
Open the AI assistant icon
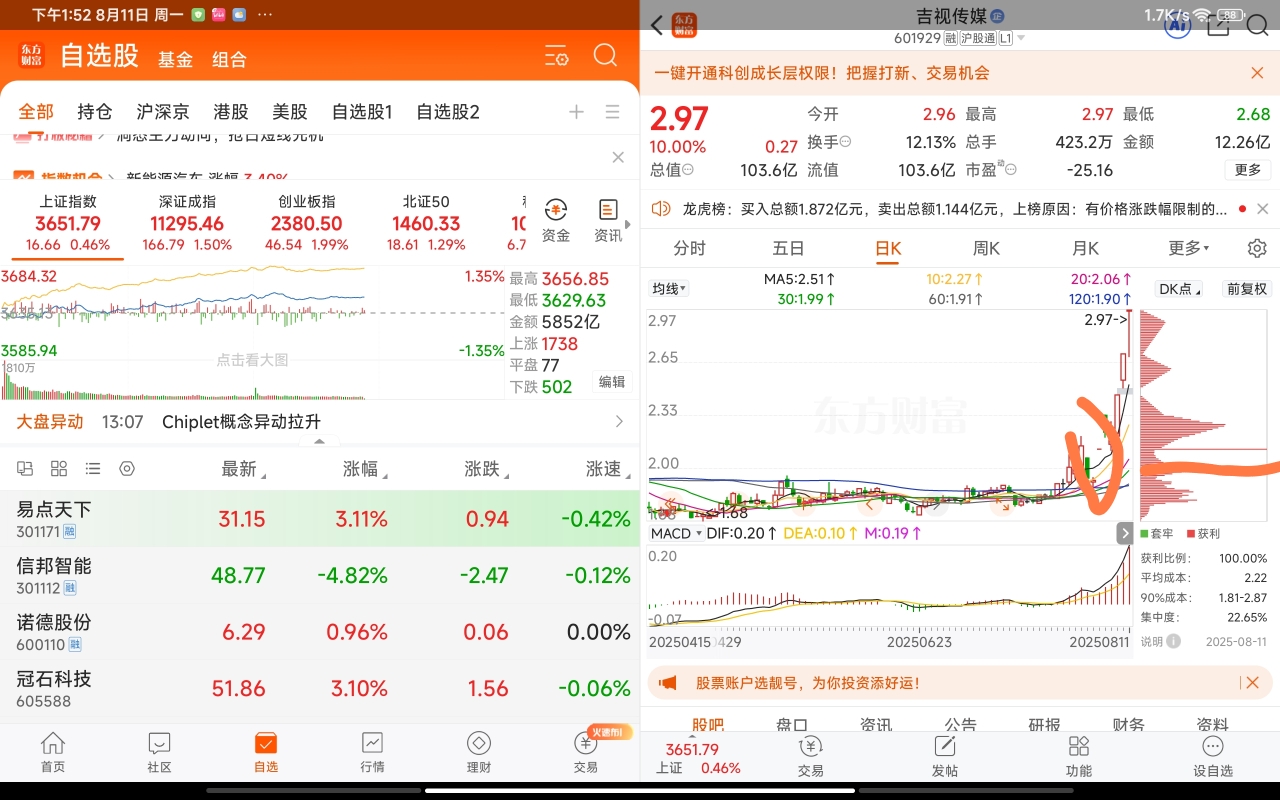[1177, 27]
